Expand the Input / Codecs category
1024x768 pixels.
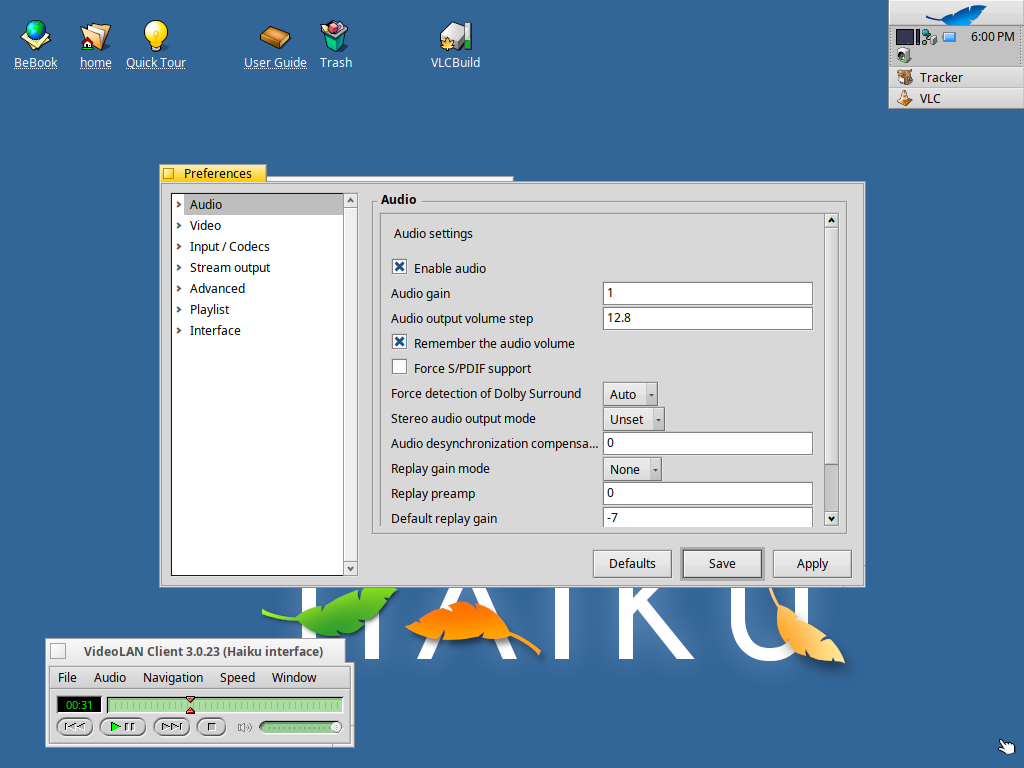[x=179, y=246]
